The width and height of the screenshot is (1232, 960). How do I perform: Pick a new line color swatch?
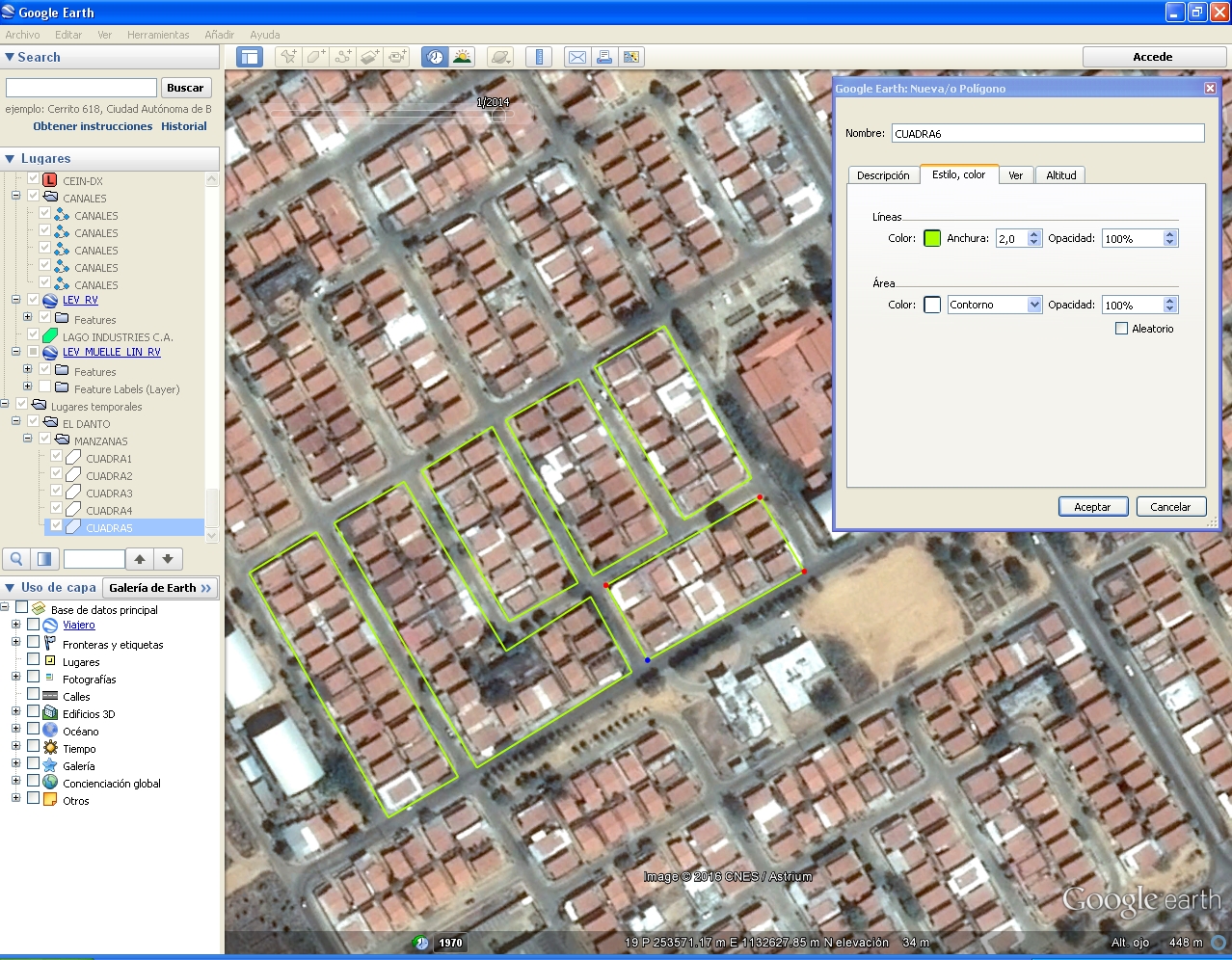(931, 238)
